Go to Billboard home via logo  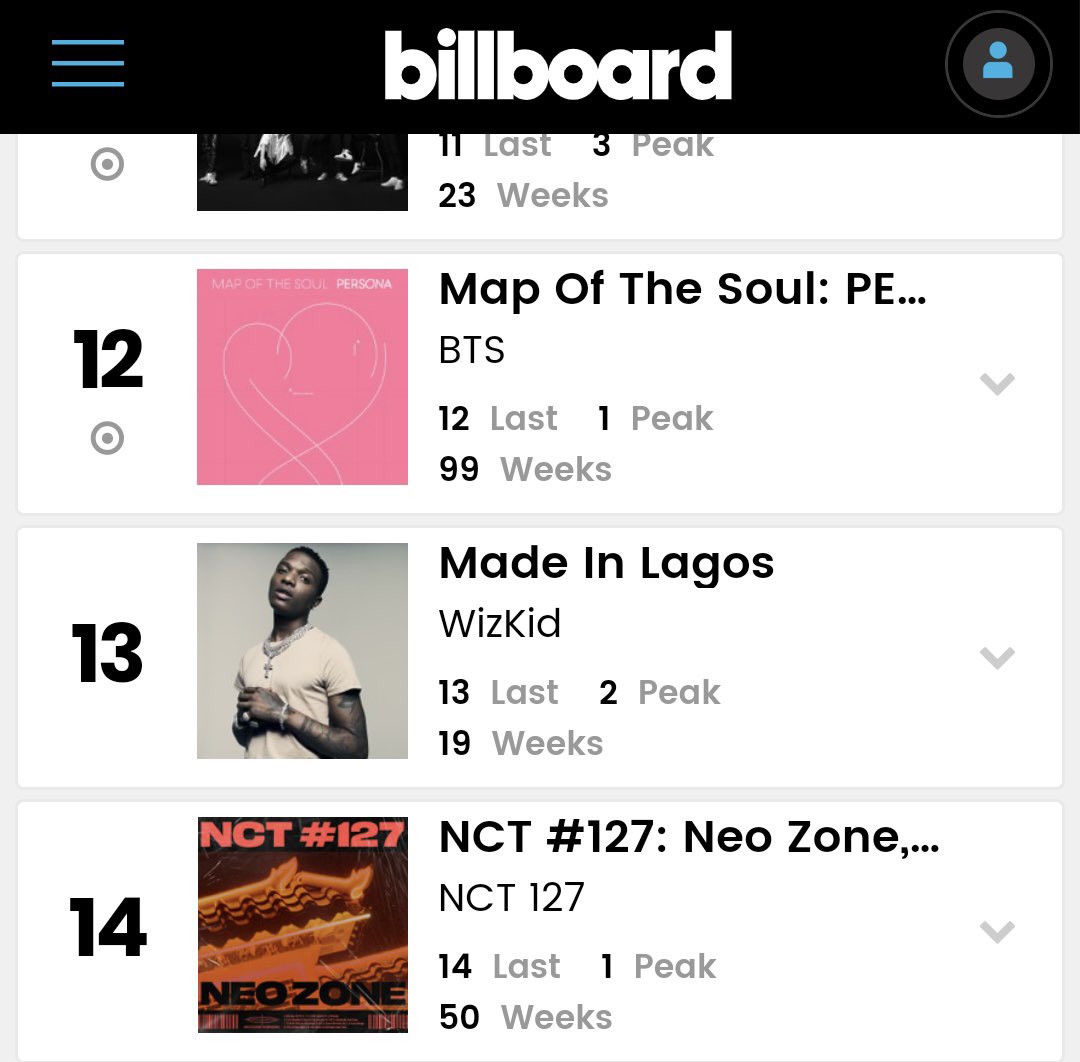click(x=558, y=66)
